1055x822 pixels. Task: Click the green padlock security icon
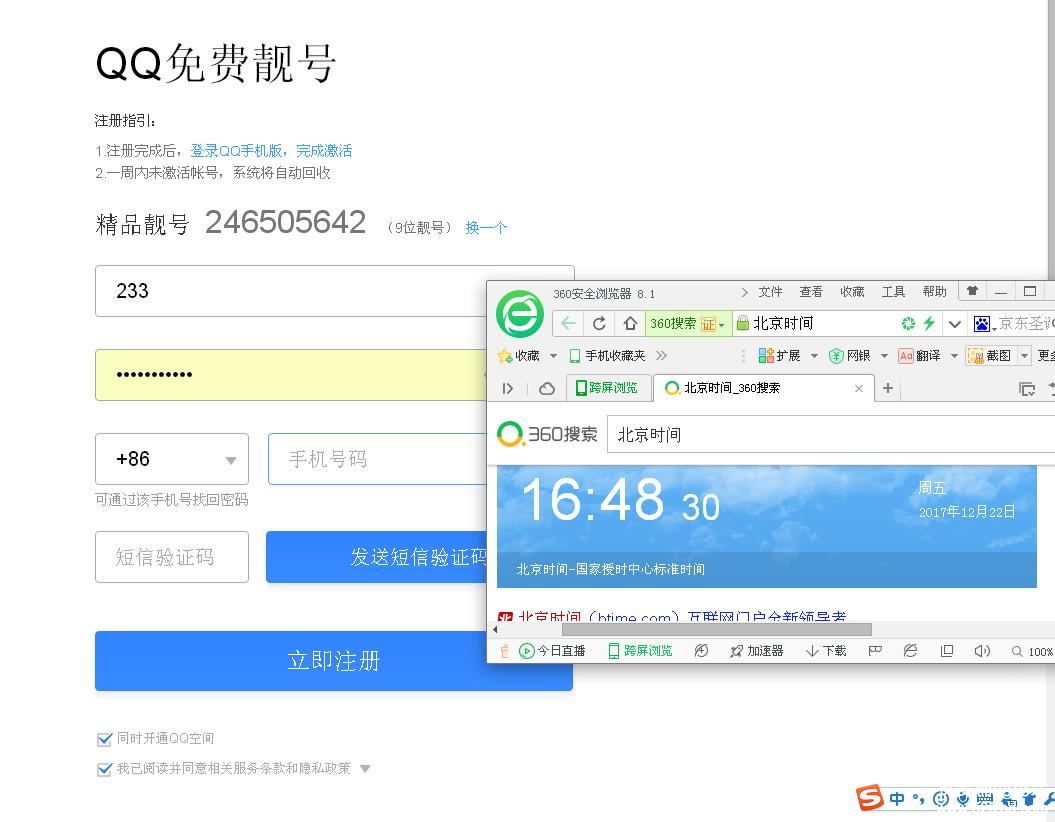coord(742,324)
